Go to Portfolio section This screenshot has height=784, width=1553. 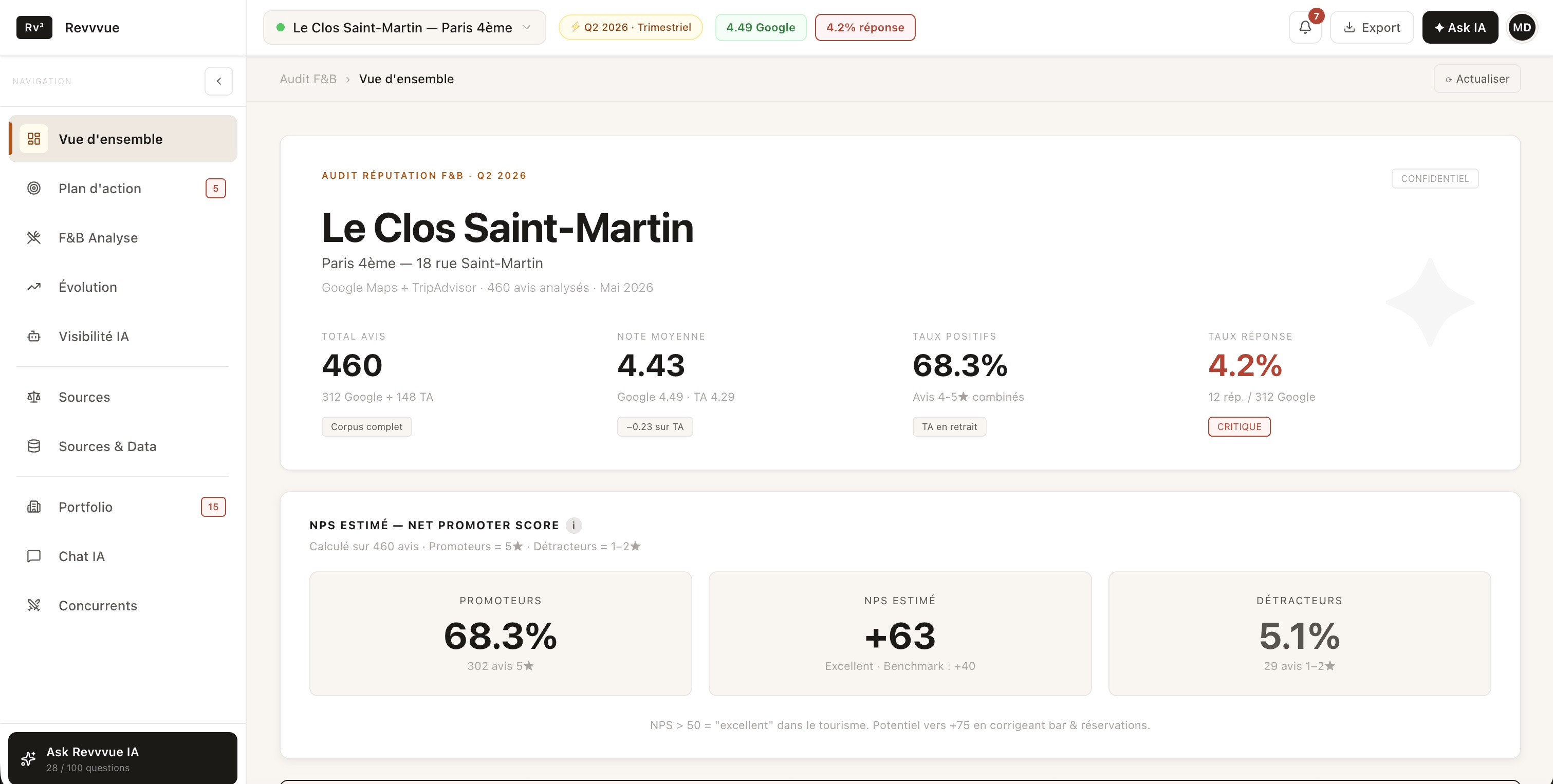pos(123,507)
